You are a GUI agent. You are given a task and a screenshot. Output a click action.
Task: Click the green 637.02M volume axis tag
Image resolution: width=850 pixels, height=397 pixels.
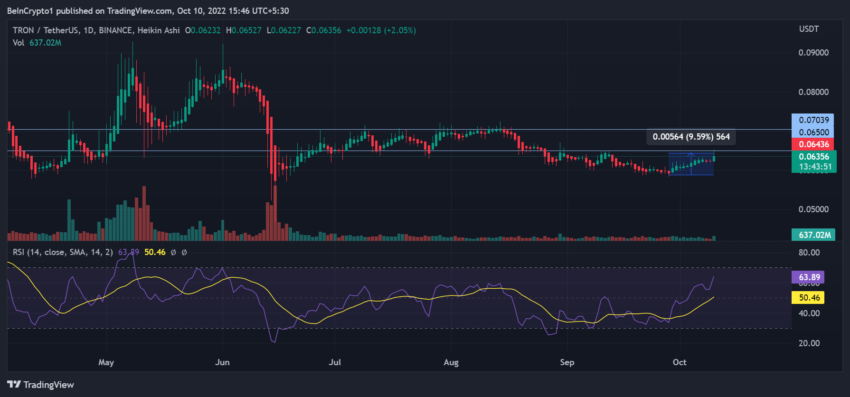click(x=813, y=235)
